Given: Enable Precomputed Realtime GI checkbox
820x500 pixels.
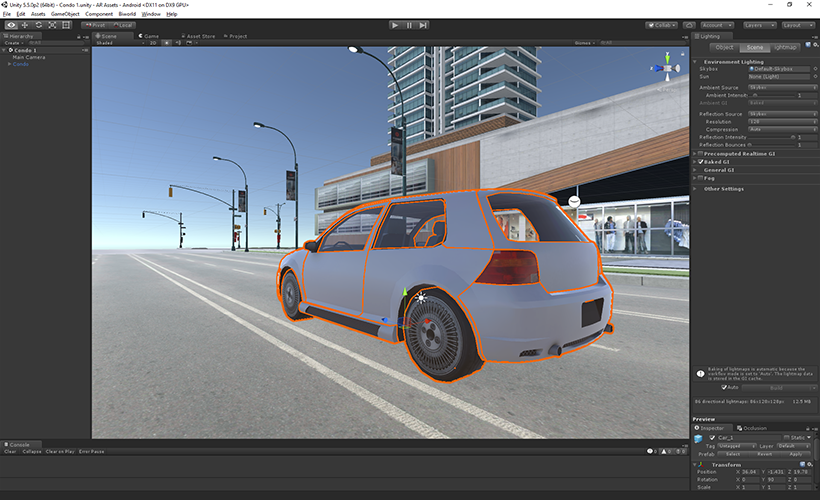Looking at the screenshot, I should (700, 154).
